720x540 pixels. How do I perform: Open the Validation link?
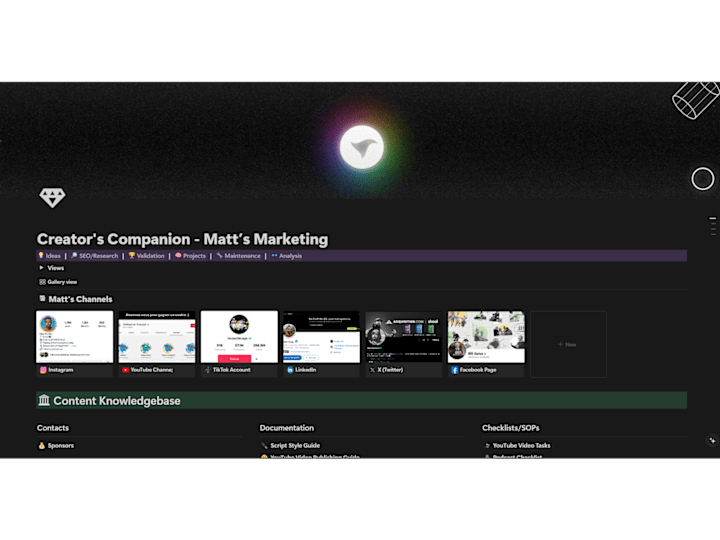pos(150,256)
